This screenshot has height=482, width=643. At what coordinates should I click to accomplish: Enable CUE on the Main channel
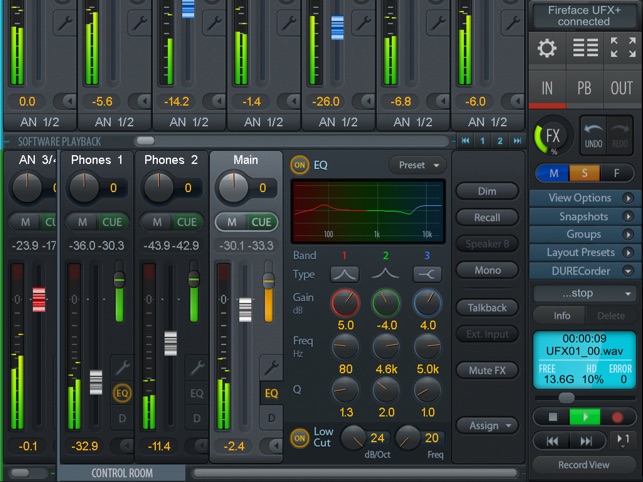click(261, 222)
